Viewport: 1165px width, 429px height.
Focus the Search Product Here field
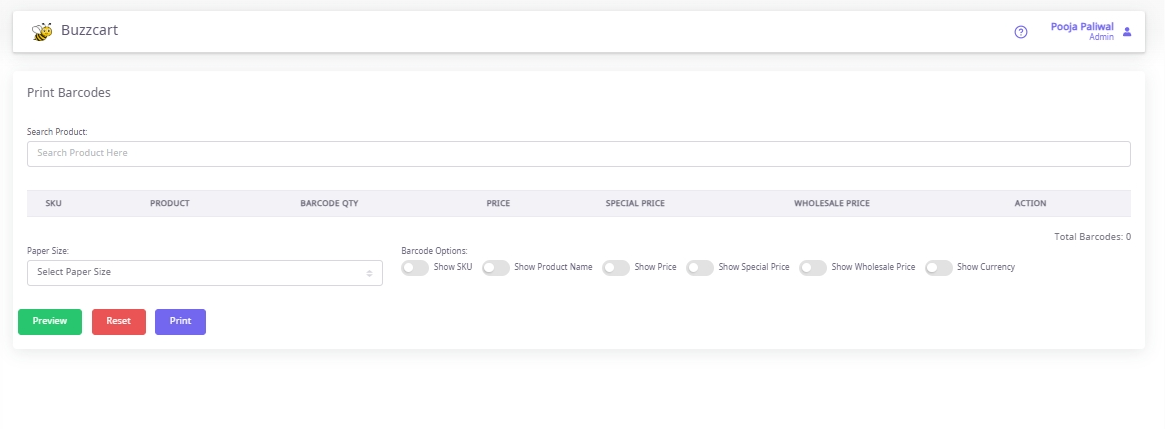[578, 154]
